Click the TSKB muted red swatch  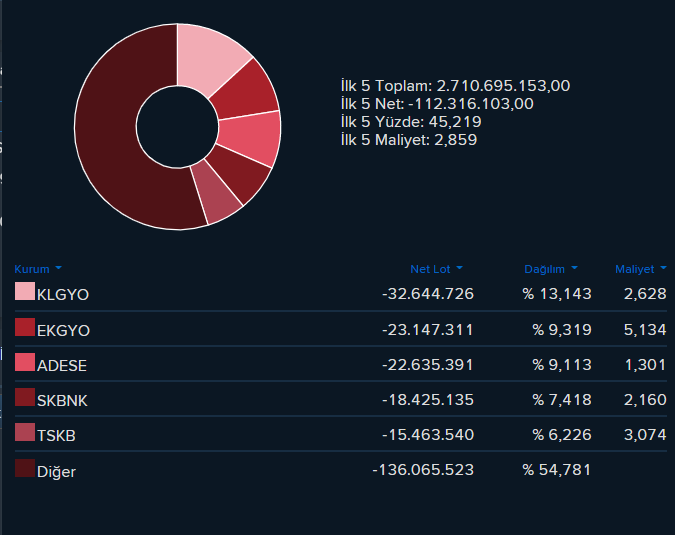pyautogui.click(x=25, y=432)
